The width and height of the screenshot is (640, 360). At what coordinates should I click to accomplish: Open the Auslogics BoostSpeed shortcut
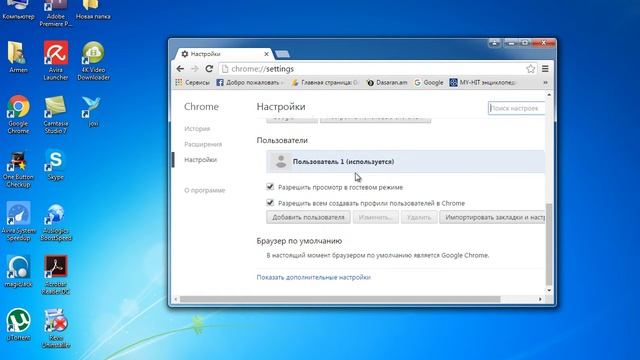(56, 221)
